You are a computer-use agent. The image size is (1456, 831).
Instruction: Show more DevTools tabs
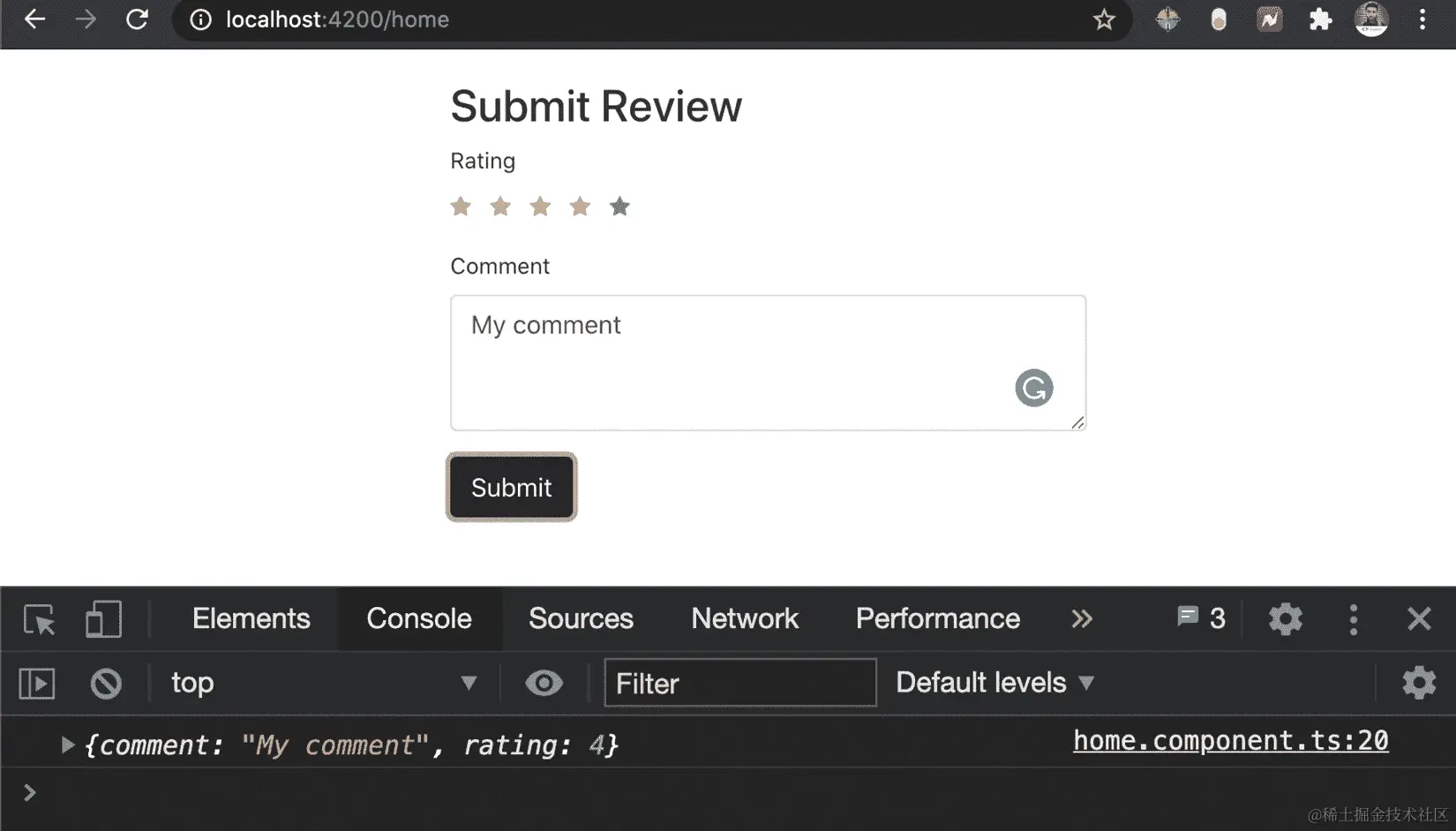pos(1082,618)
